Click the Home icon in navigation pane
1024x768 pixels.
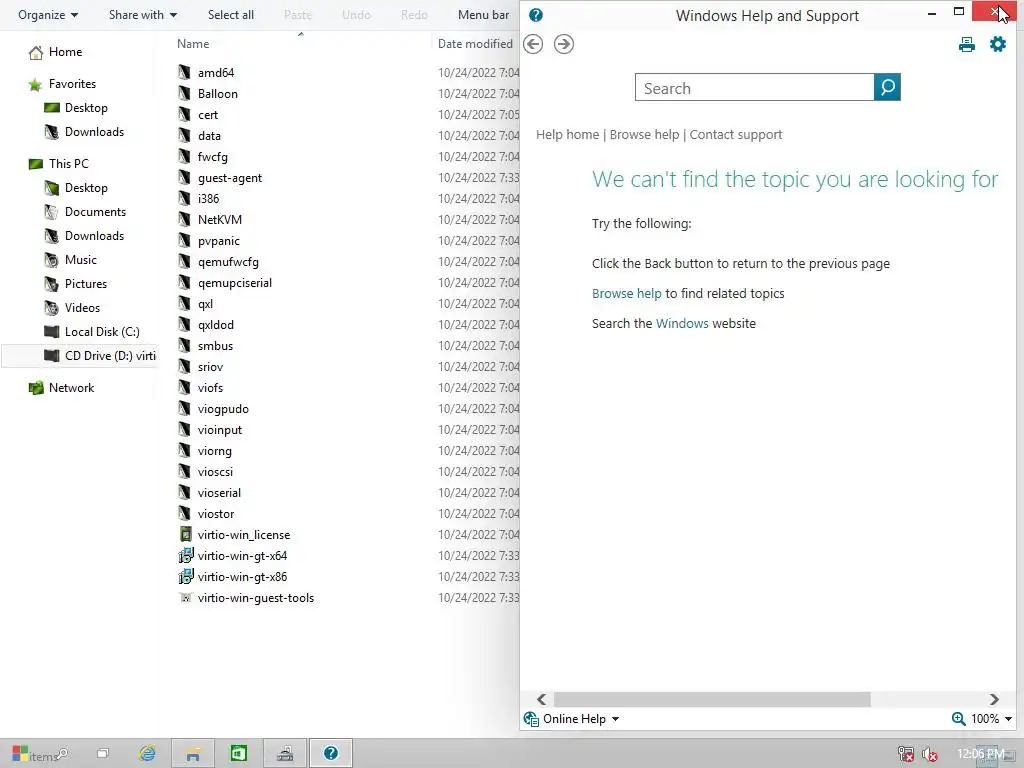click(35, 52)
